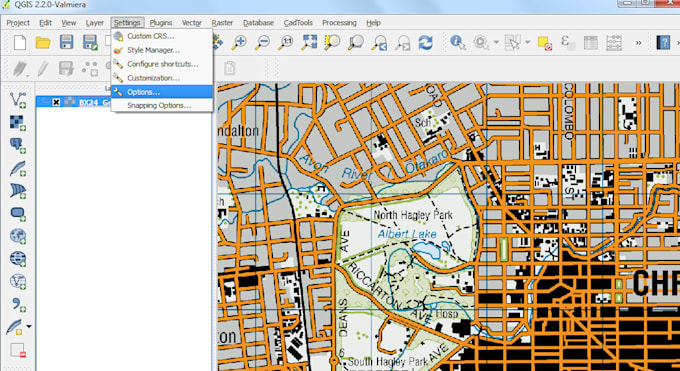The width and height of the screenshot is (680, 371).
Task: Add a PostGIS layer with elephant icon
Action: click(x=18, y=145)
